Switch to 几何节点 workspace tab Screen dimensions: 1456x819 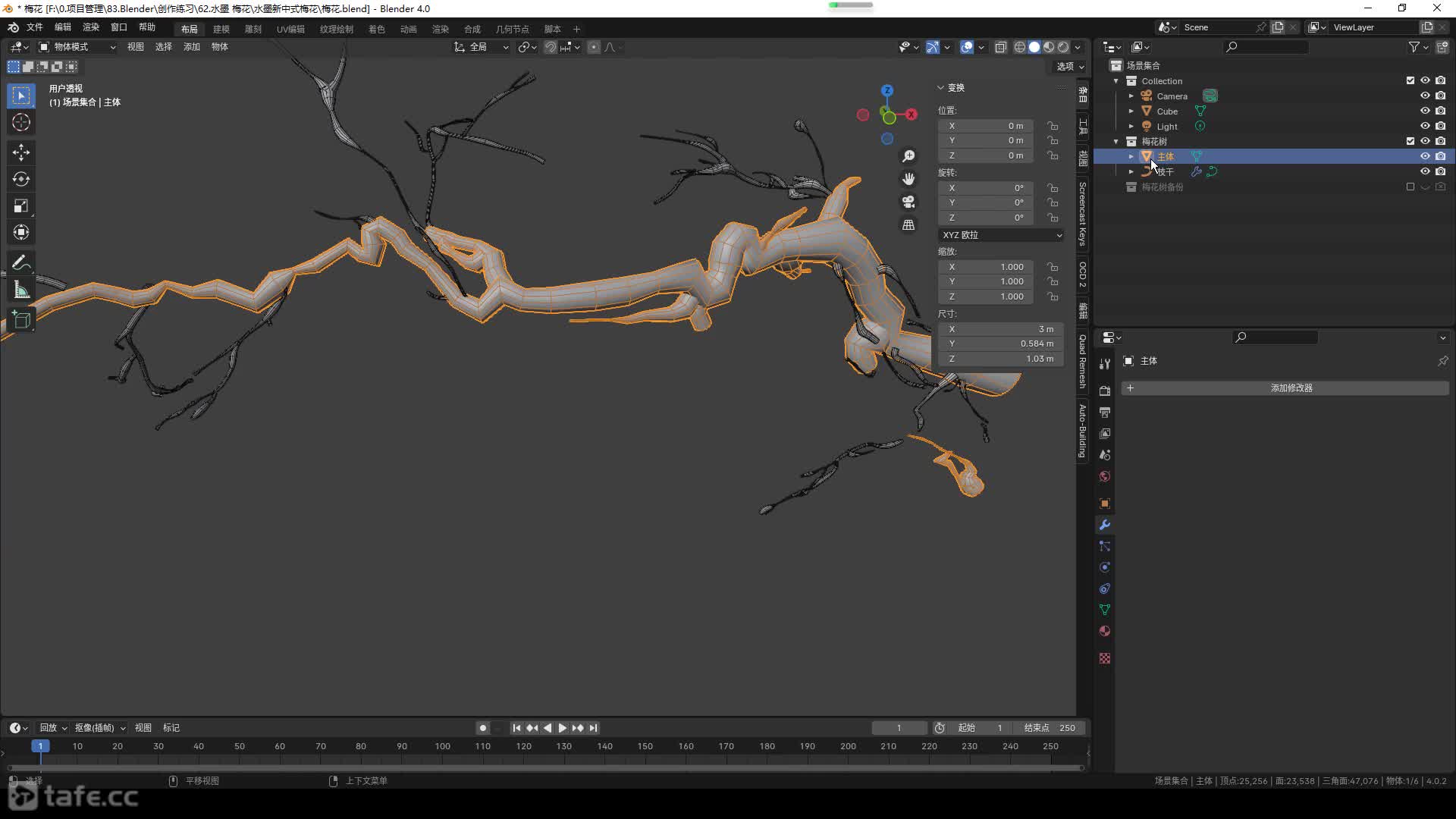tap(513, 29)
